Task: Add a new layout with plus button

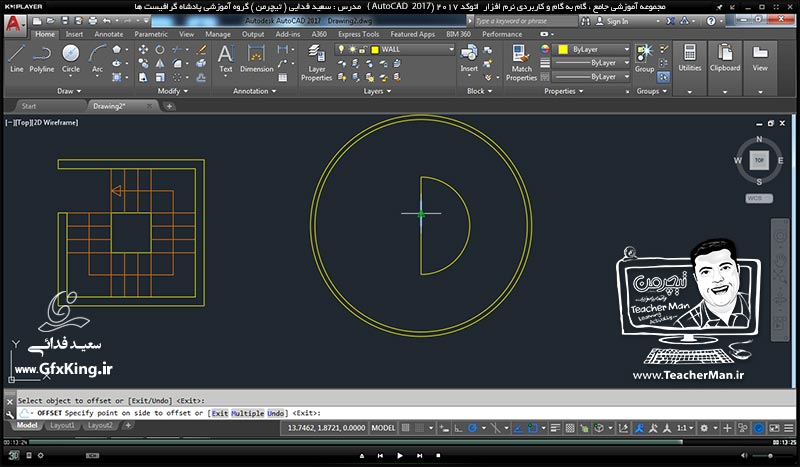Action: pyautogui.click(x=128, y=425)
